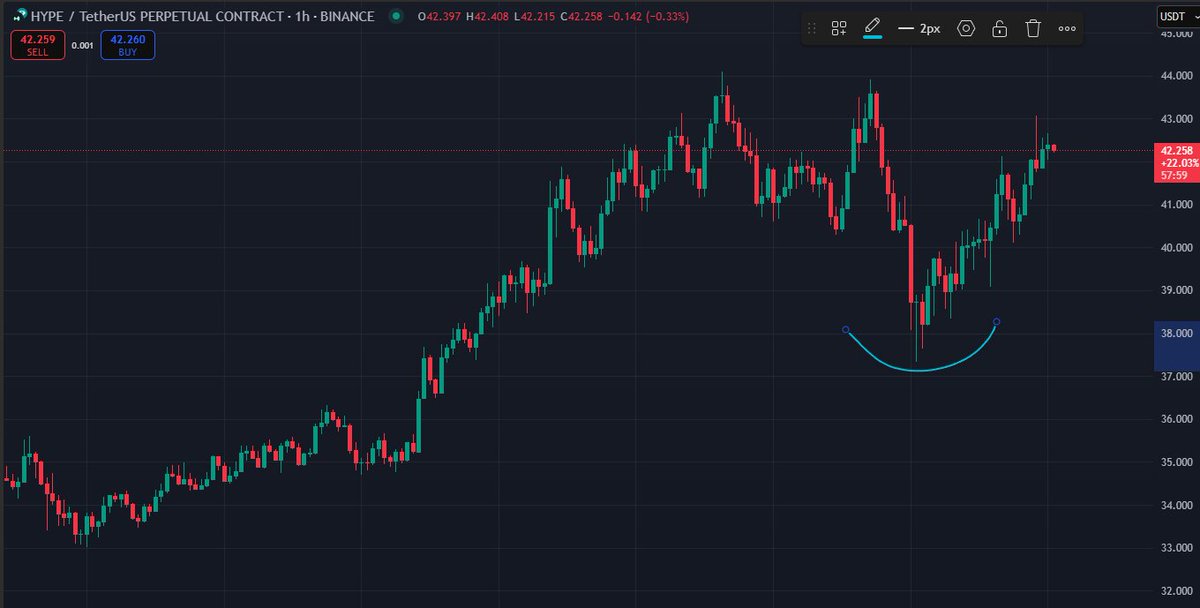
Task: Change line color with the pencil tool
Action: 872,28
